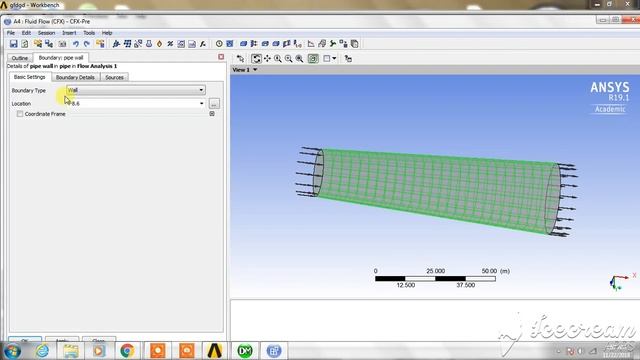The height and width of the screenshot is (360, 640).
Task: Open the file explorer taskbar icon
Action: point(71,351)
